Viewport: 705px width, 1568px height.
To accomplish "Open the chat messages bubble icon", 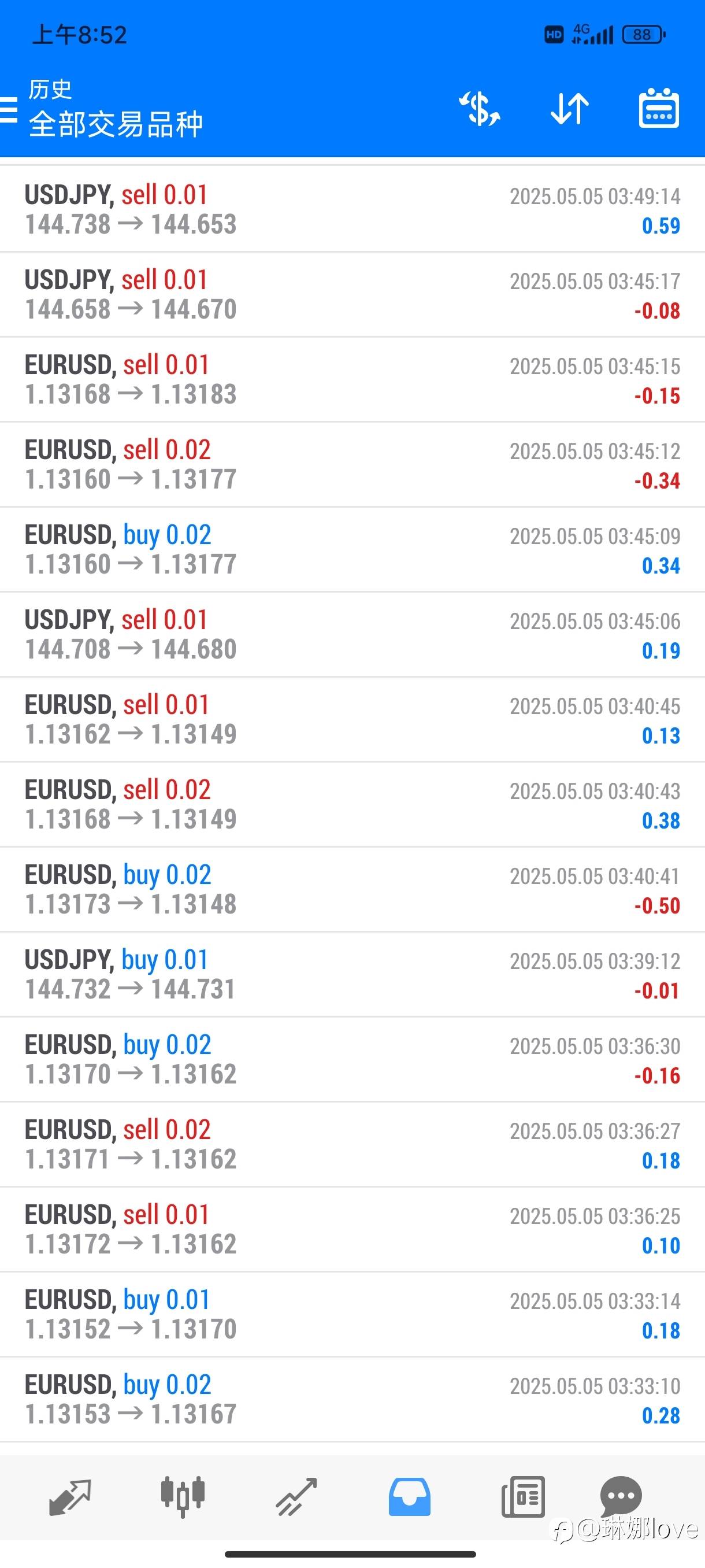I will coord(621,1495).
